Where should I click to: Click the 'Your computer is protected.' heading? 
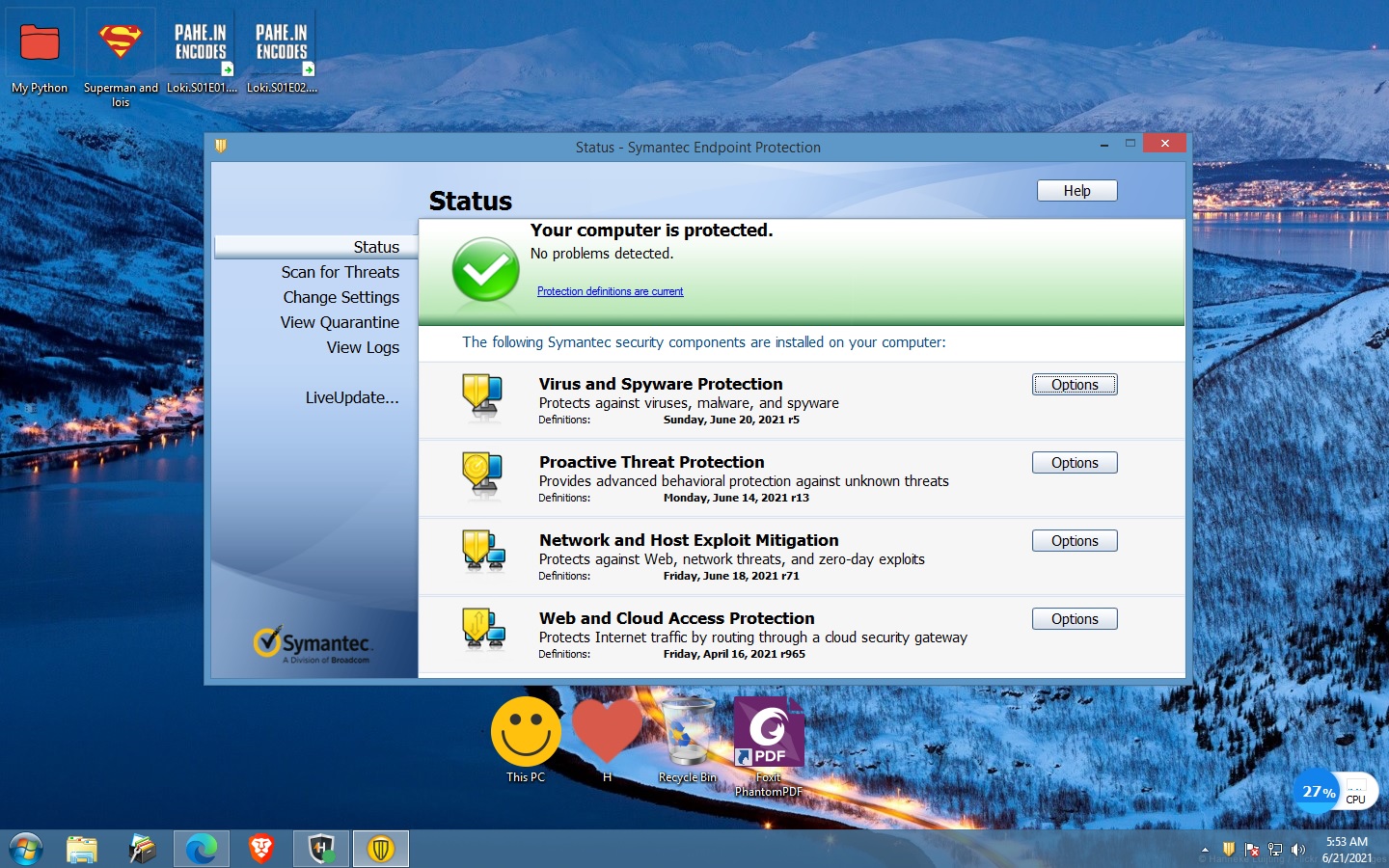coord(651,231)
